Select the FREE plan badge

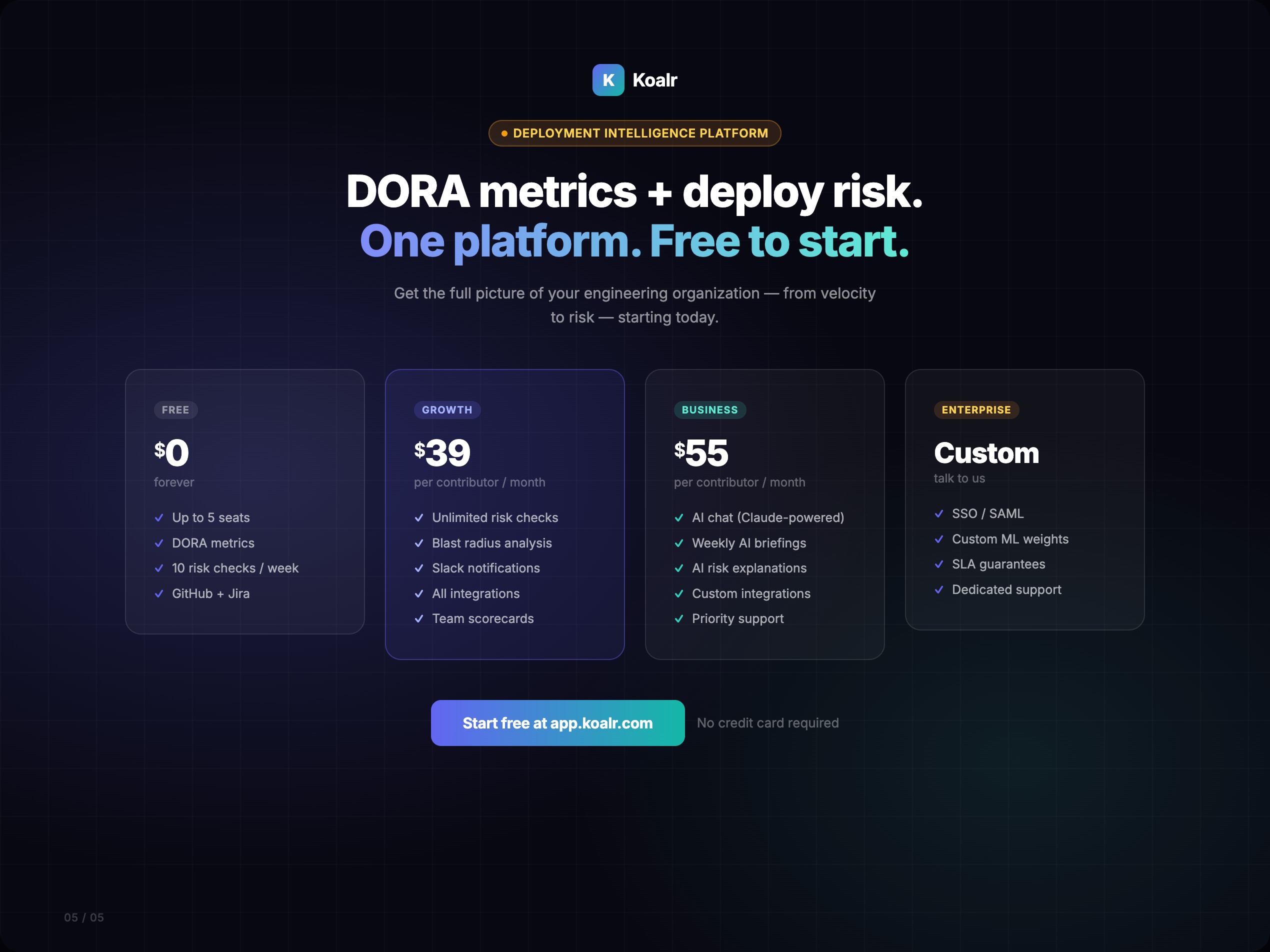coord(175,410)
